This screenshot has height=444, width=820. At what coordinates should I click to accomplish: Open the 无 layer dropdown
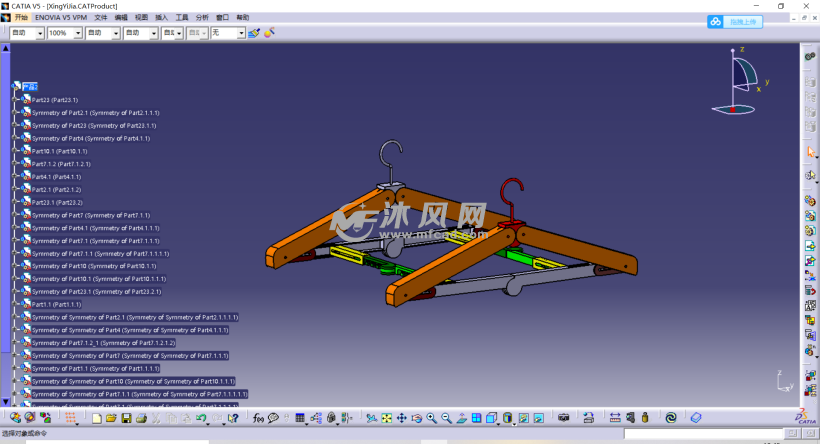coord(240,33)
